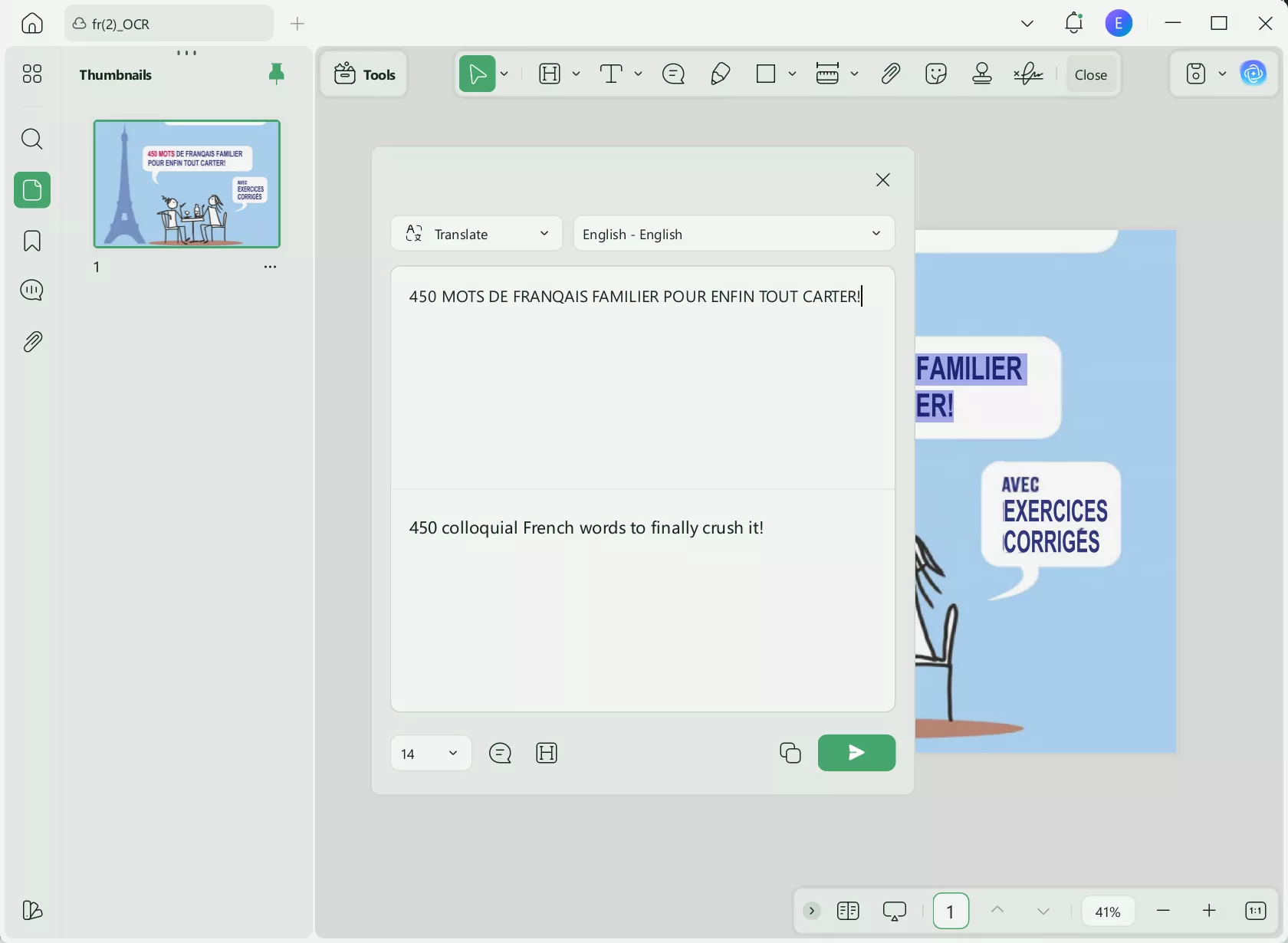Screen dimensions: 1288x943
Task: Copy the translated text with copy icon
Action: pyautogui.click(x=790, y=753)
